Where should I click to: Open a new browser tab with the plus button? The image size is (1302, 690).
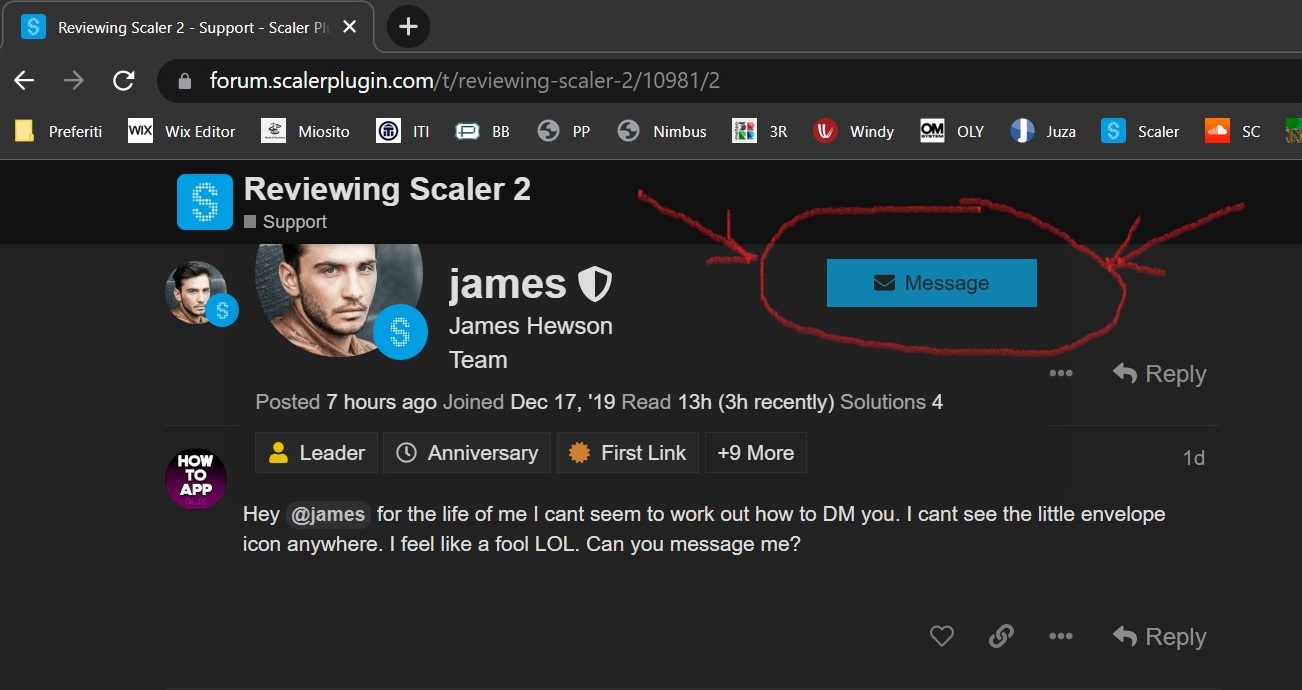408,27
